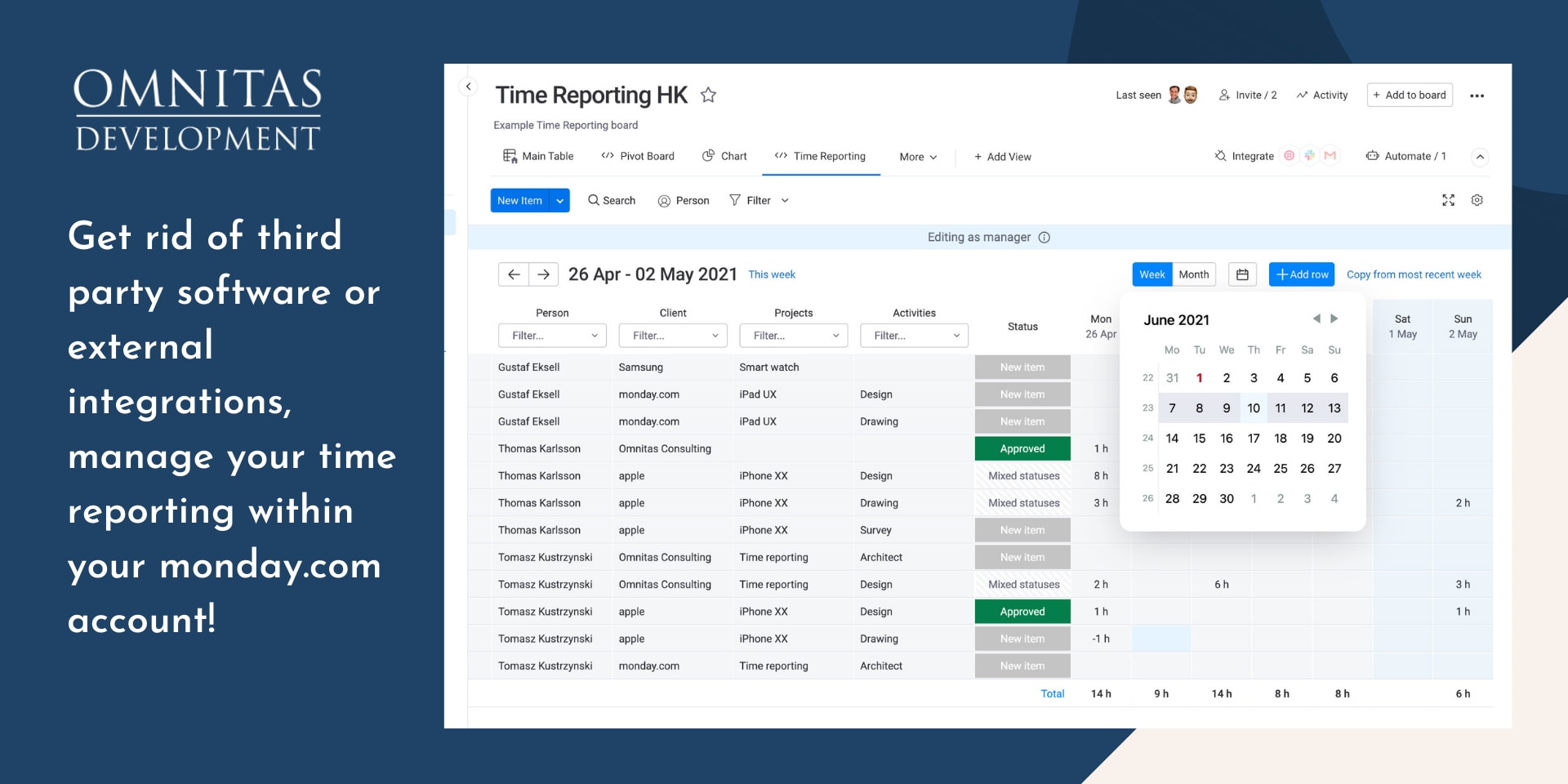Switch to Chart view
Screen dimensions: 1568x784
724,156
